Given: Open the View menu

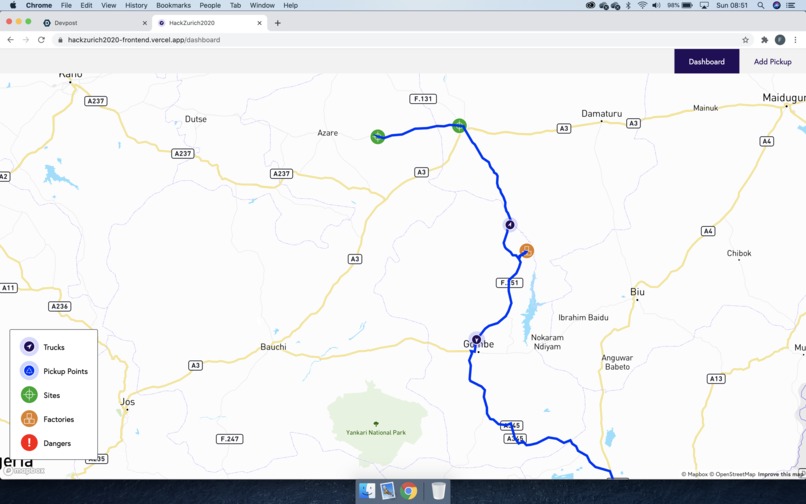Looking at the screenshot, I should [108, 5].
